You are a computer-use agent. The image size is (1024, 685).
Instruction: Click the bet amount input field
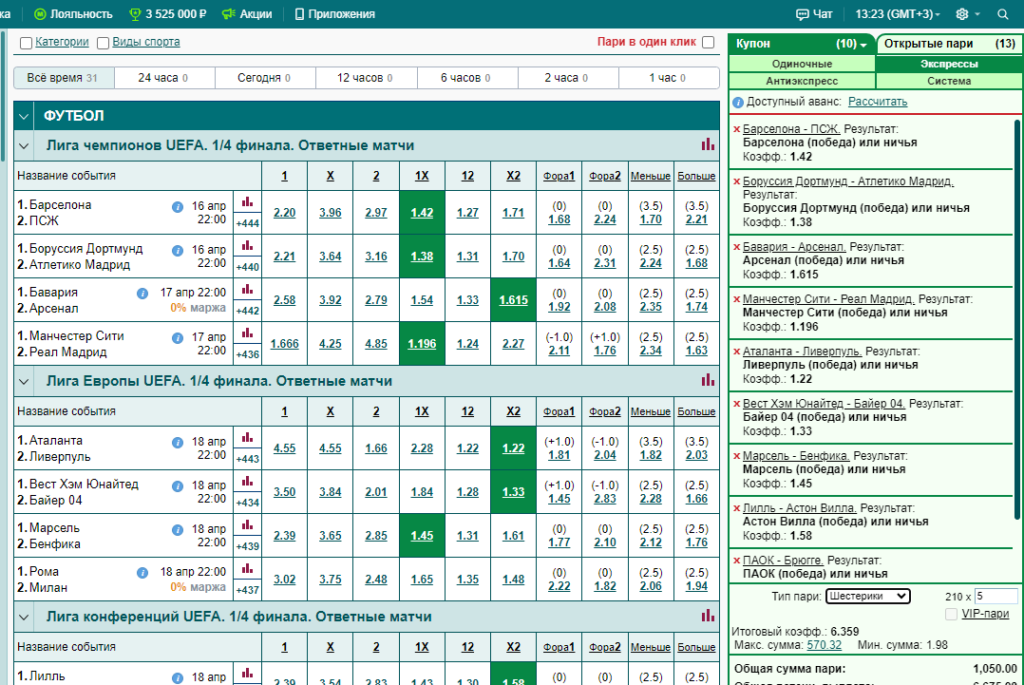tap(995, 596)
